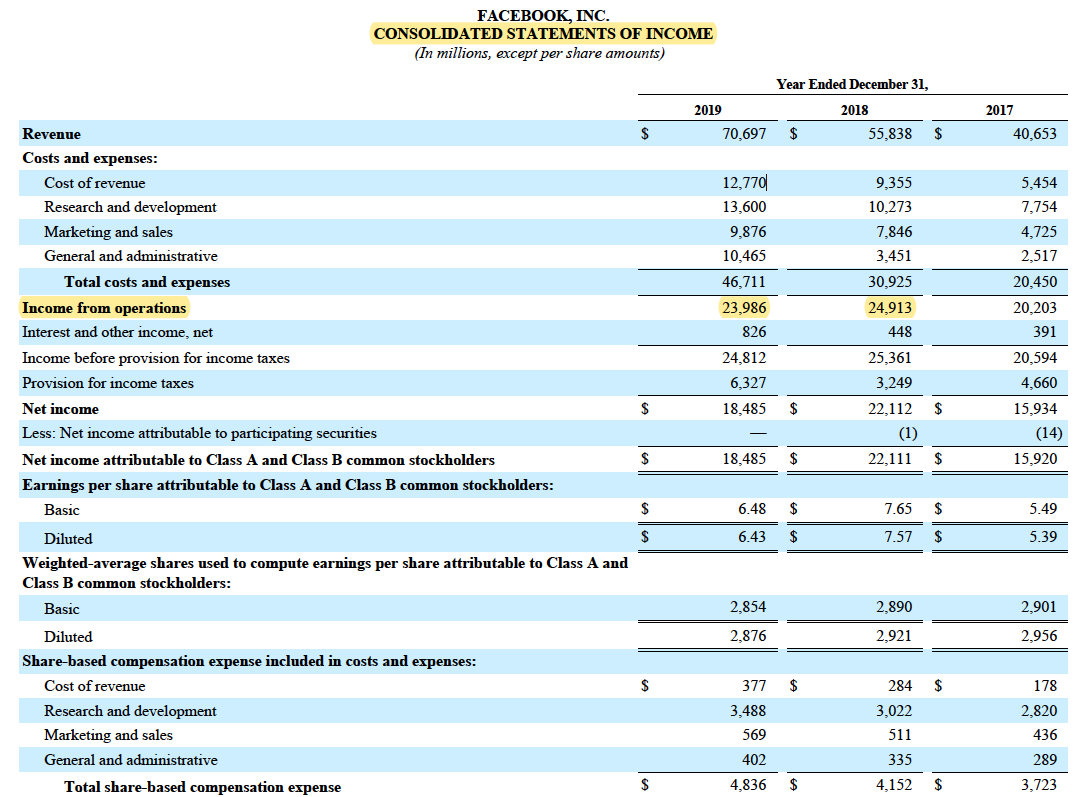Click 2019 Total share-based compensation 4,836
This screenshot has height=797, width=1084.
click(748, 785)
